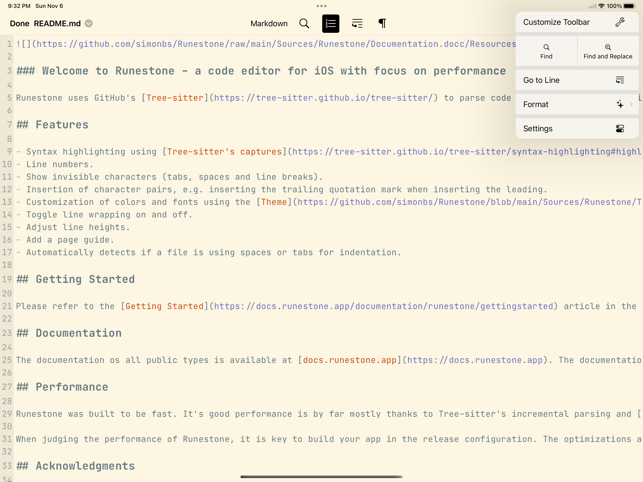The width and height of the screenshot is (643, 482).
Task: Toggle line wrapping toolbar icon
Action: coord(357,23)
